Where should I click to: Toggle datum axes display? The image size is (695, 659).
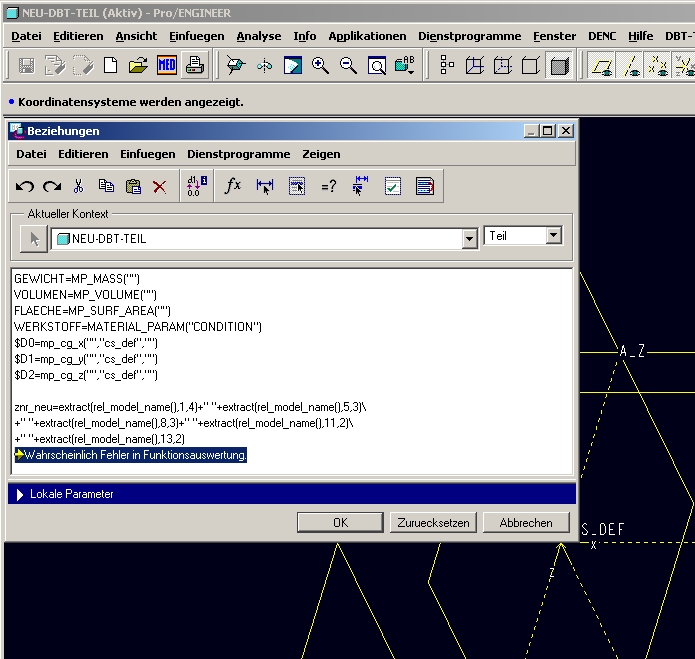tap(630, 66)
